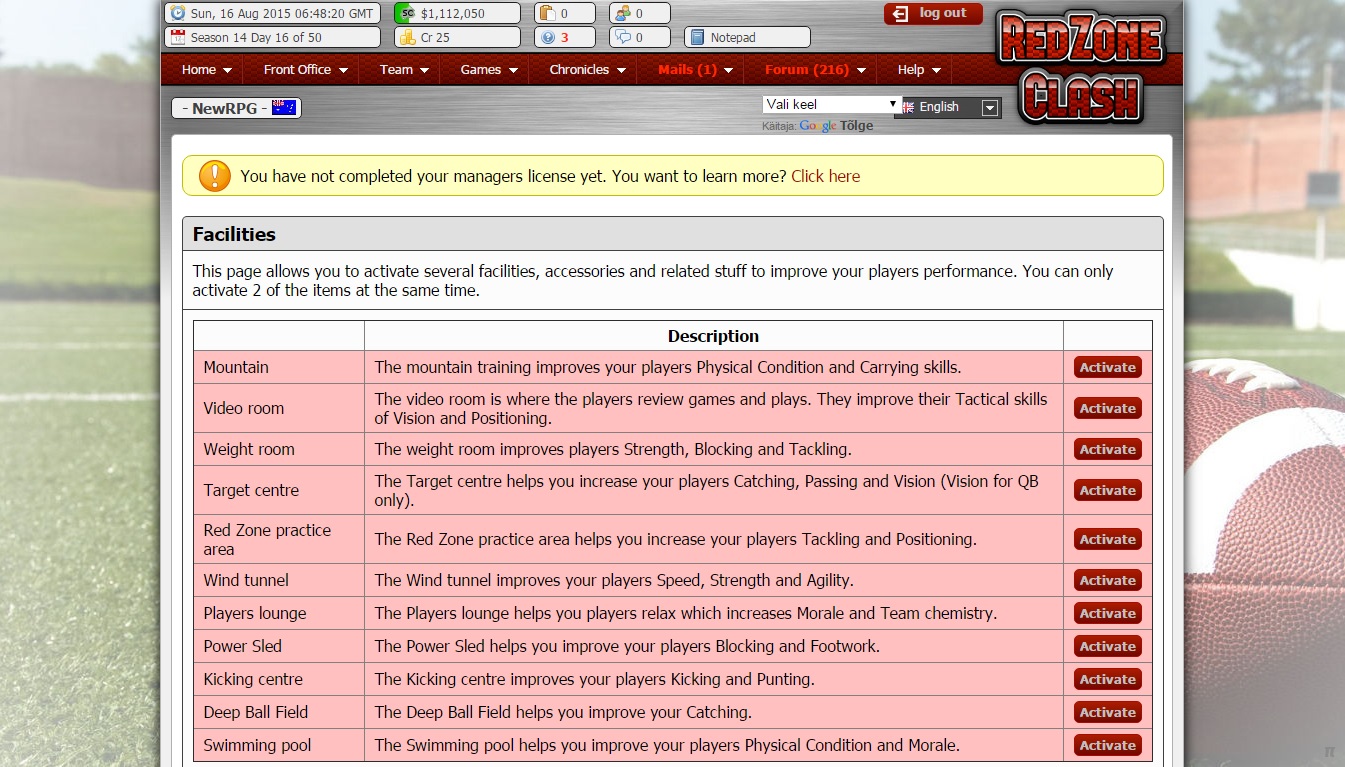
Task: Click the Wind tunnel row name
Action: pyautogui.click(x=246, y=580)
